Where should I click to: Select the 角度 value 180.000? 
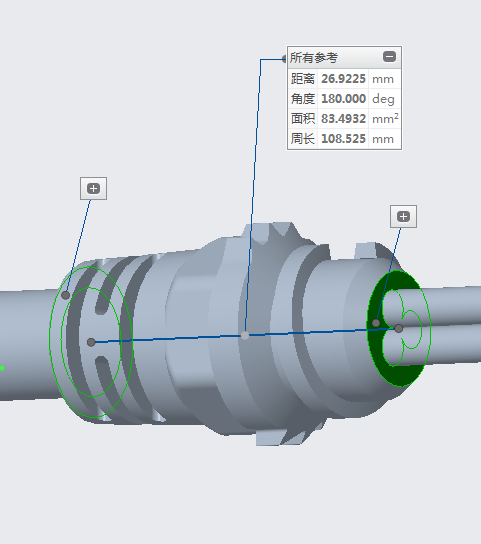coord(343,99)
